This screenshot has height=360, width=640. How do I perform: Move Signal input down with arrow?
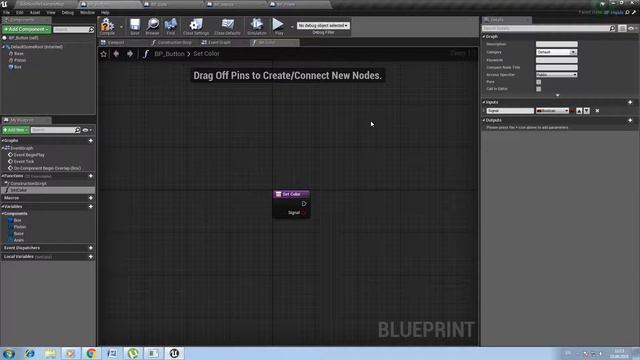click(x=587, y=111)
